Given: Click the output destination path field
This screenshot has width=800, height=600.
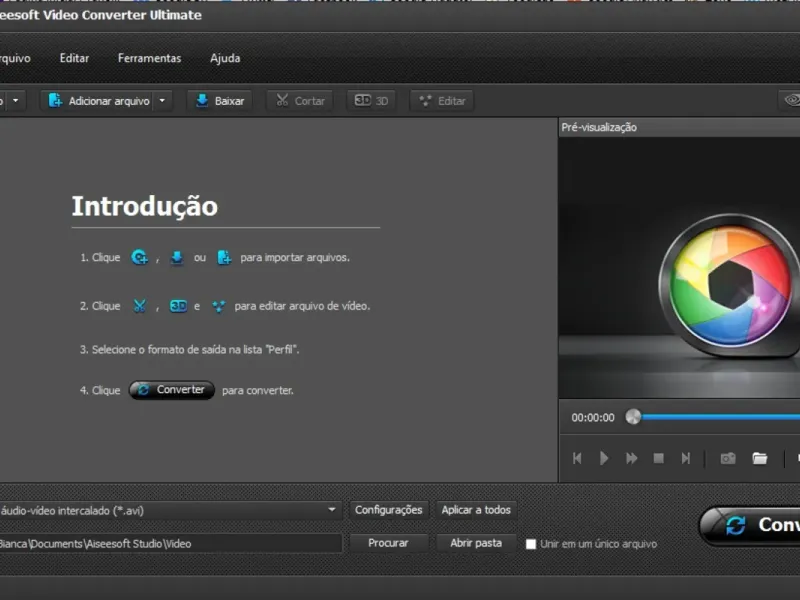Looking at the screenshot, I should [x=170, y=543].
